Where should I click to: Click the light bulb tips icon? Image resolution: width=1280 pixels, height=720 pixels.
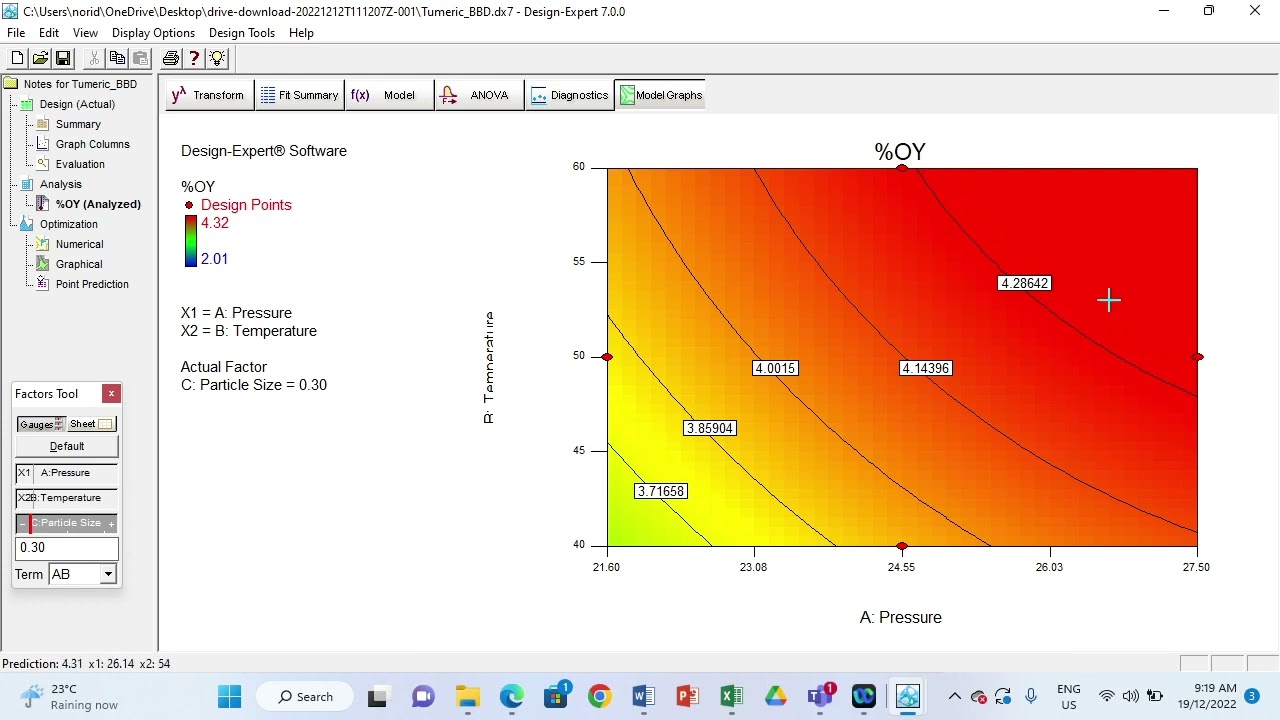click(x=217, y=59)
